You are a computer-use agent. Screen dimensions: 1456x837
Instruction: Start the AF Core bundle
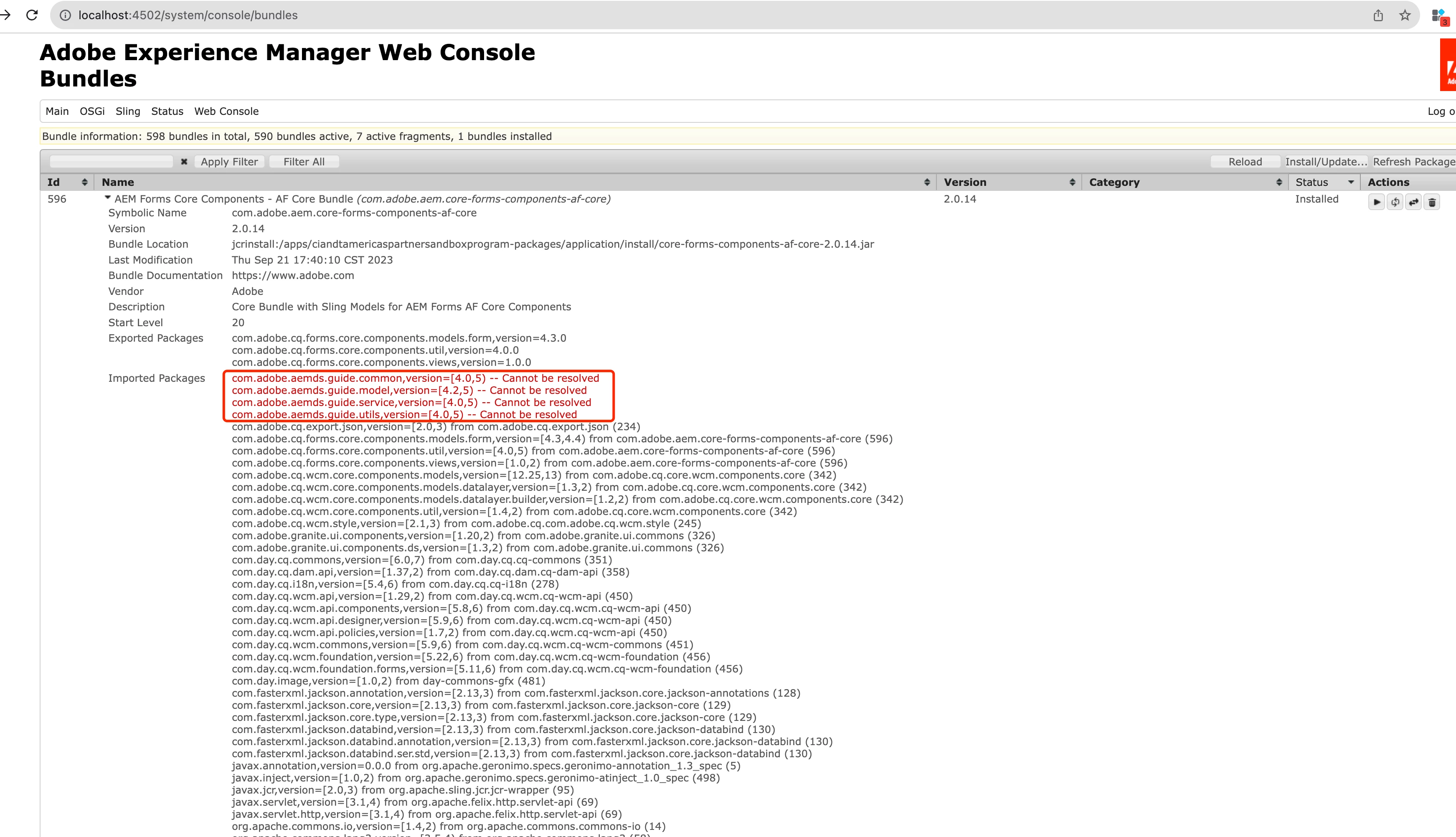click(x=1376, y=202)
